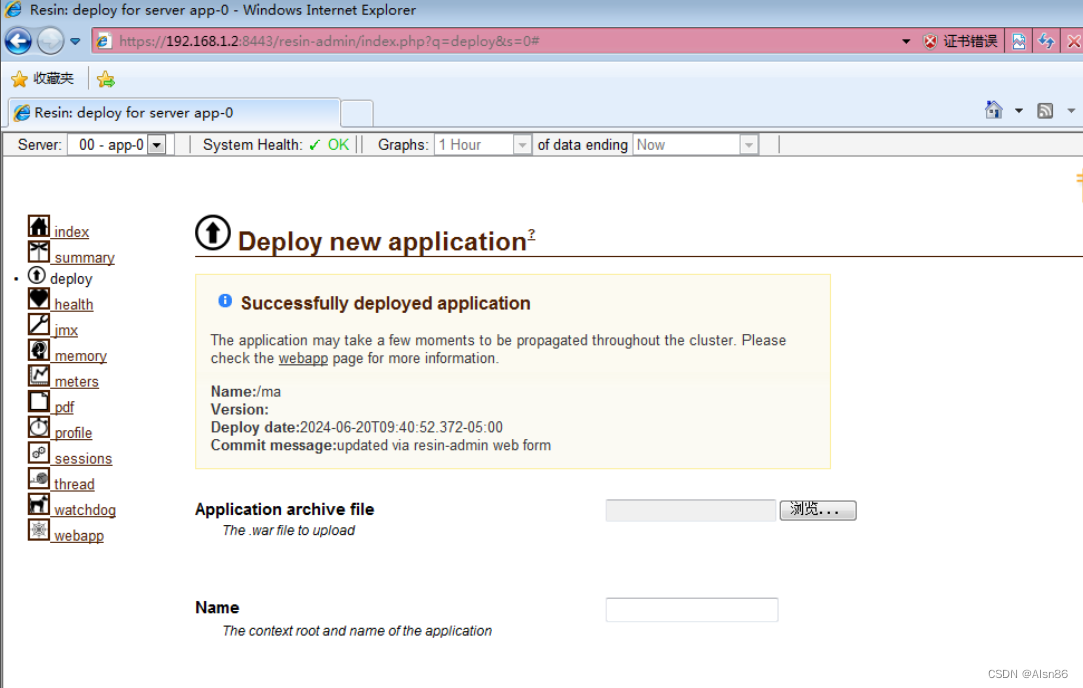Click the application Name input field

click(x=691, y=610)
